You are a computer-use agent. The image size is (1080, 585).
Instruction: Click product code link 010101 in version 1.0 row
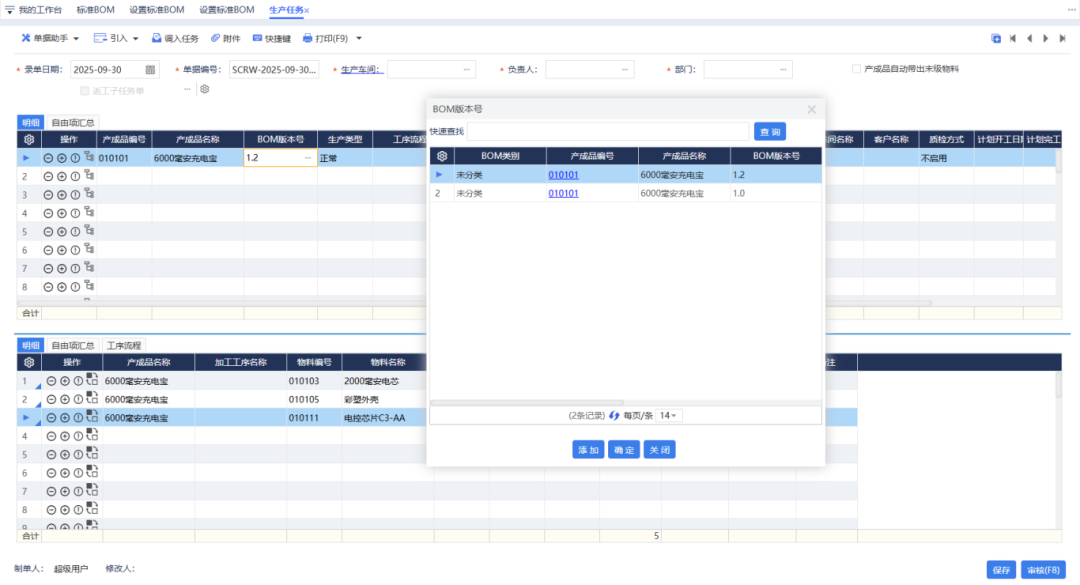[563, 193]
